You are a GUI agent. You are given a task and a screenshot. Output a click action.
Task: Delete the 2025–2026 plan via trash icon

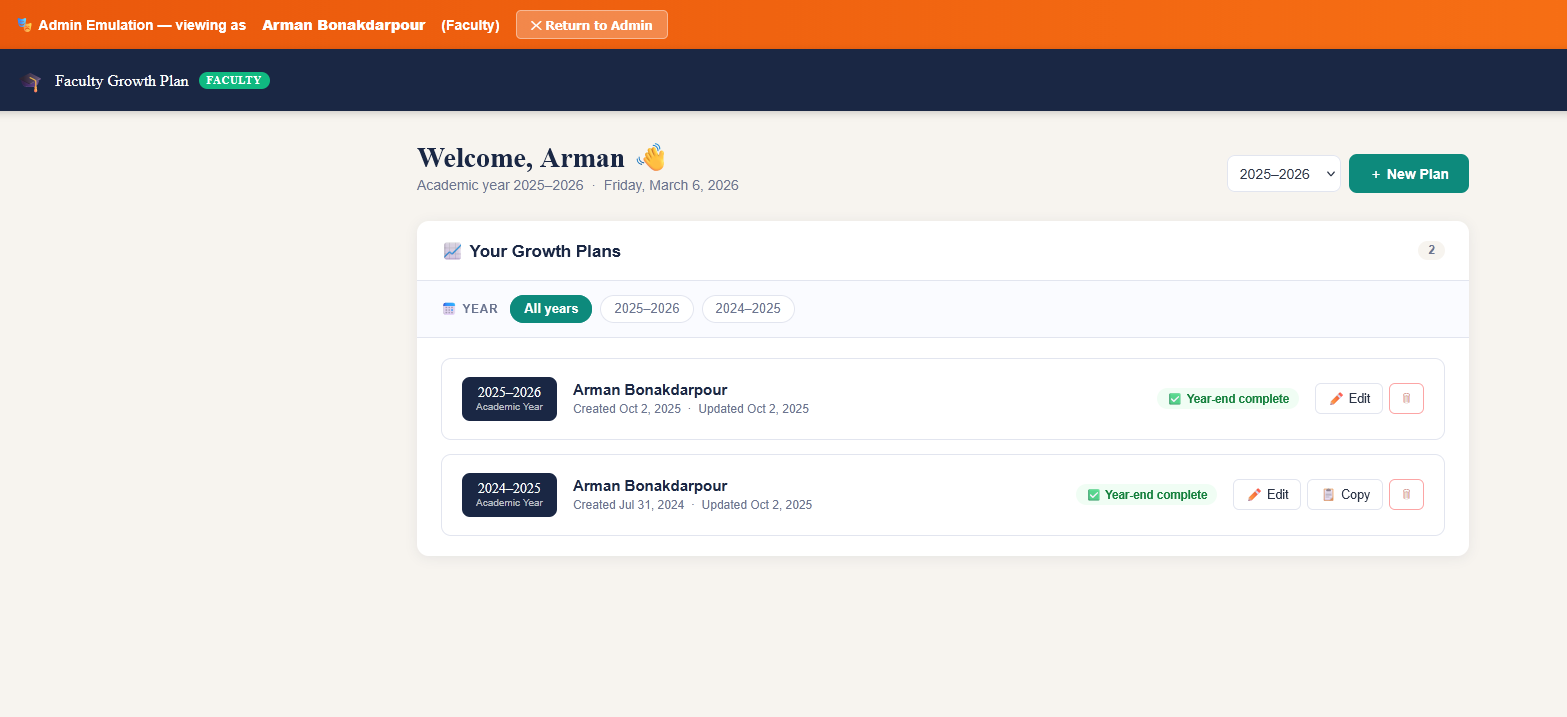pos(1406,398)
